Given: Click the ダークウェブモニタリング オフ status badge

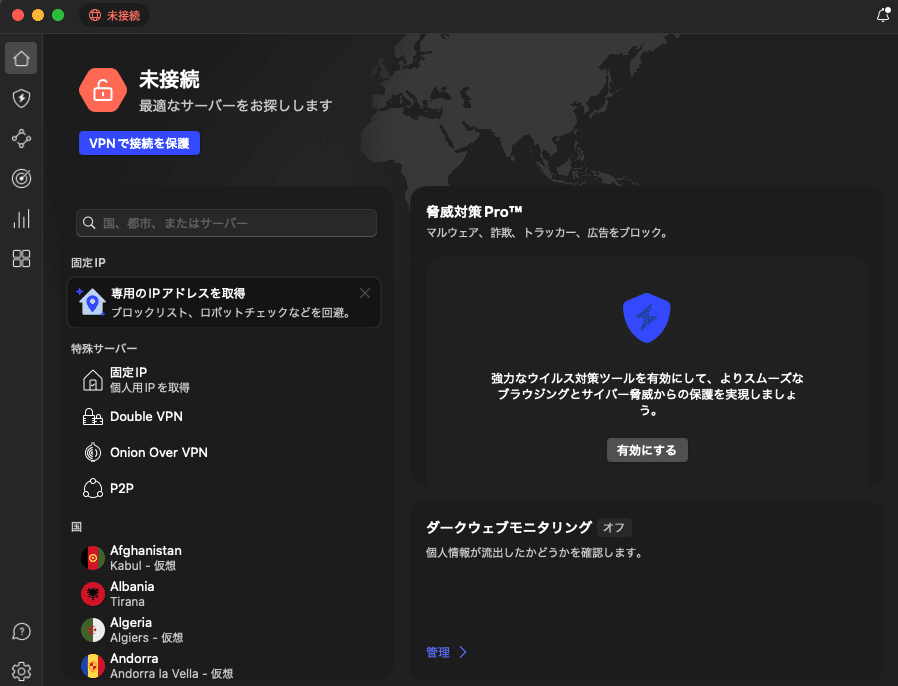Looking at the screenshot, I should point(614,527).
